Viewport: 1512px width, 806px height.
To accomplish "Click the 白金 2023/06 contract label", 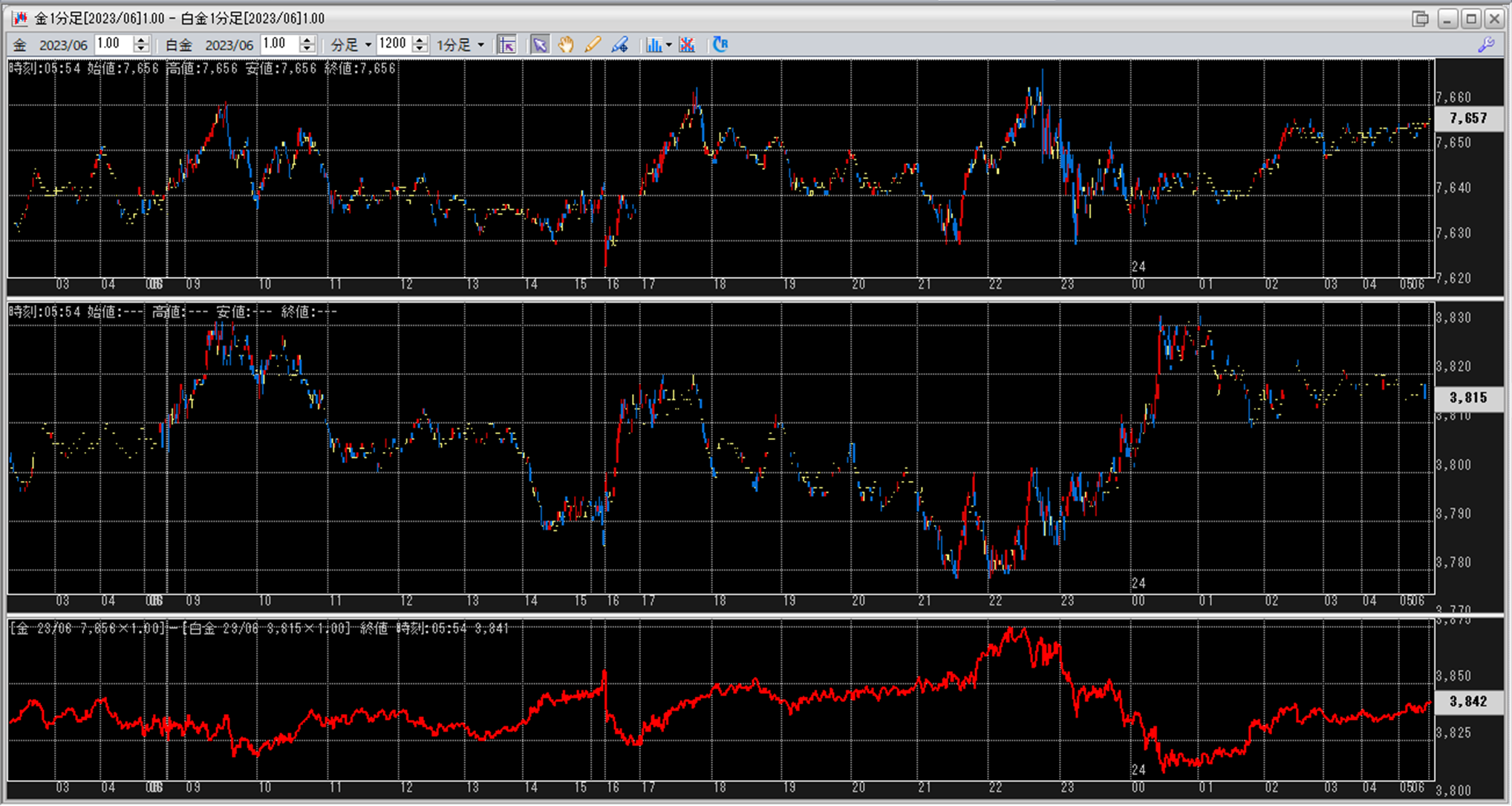I will (229, 45).
